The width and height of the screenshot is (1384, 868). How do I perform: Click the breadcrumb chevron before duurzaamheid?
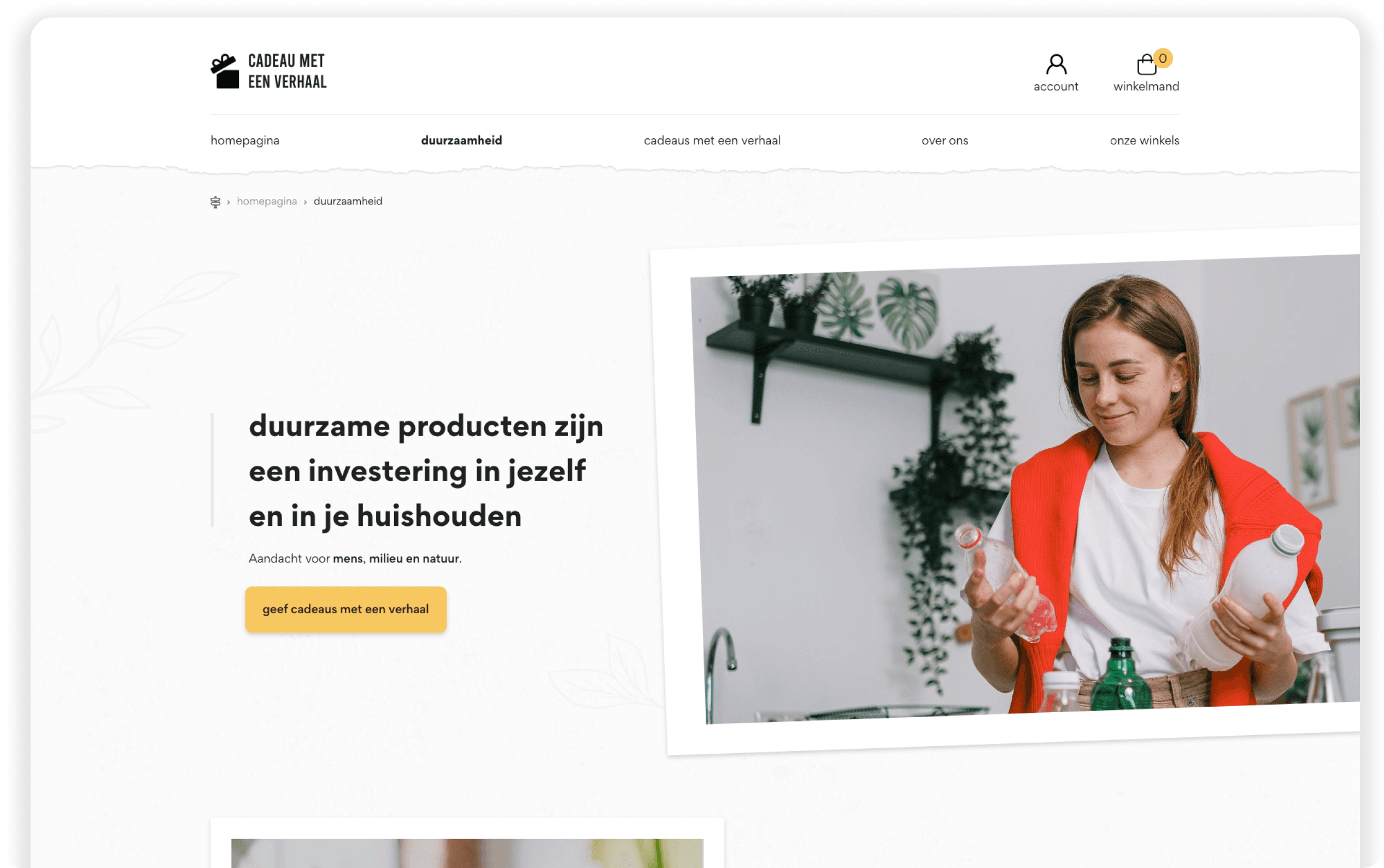coord(306,202)
